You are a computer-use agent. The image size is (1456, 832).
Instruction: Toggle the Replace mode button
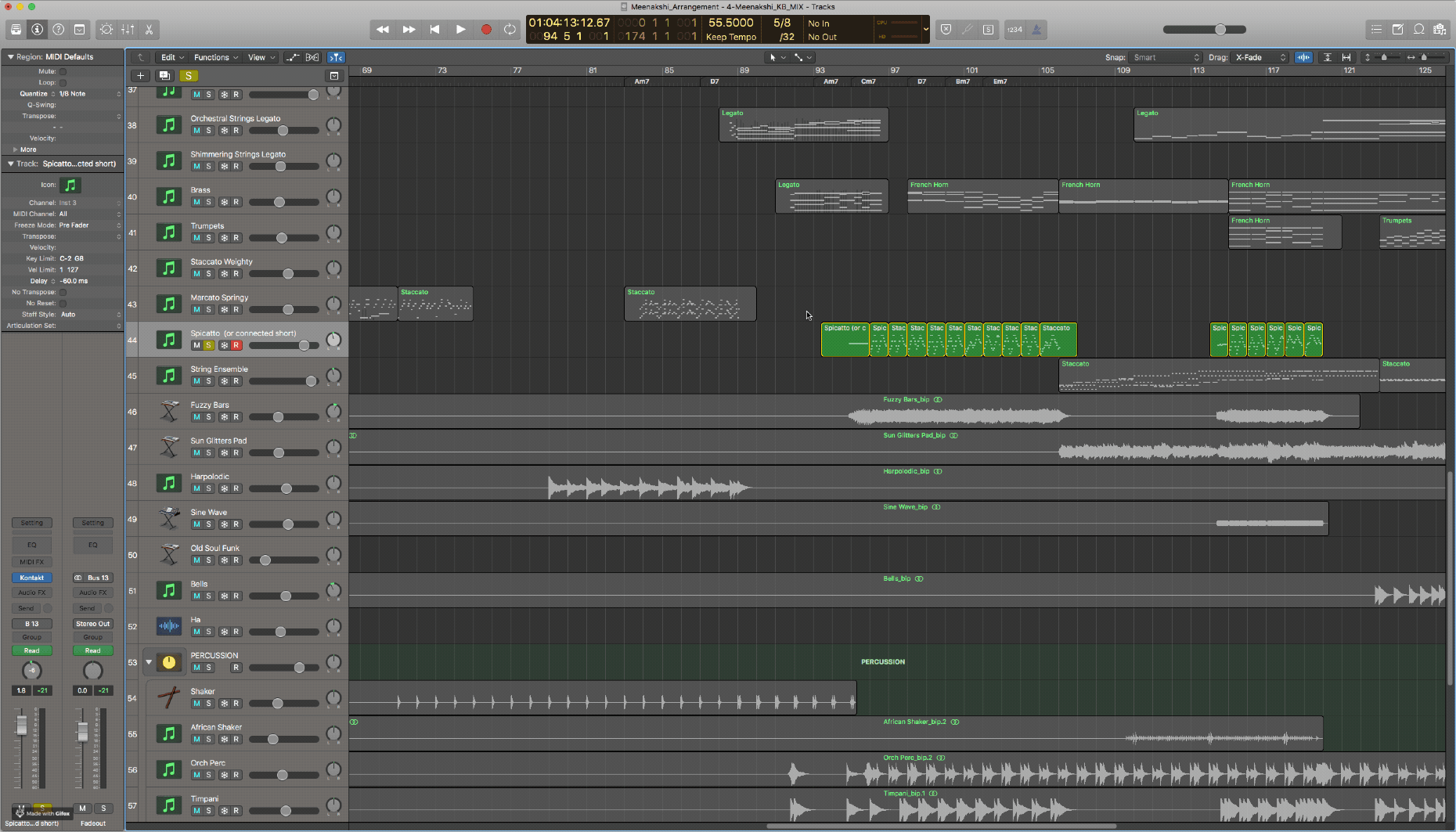(946, 30)
